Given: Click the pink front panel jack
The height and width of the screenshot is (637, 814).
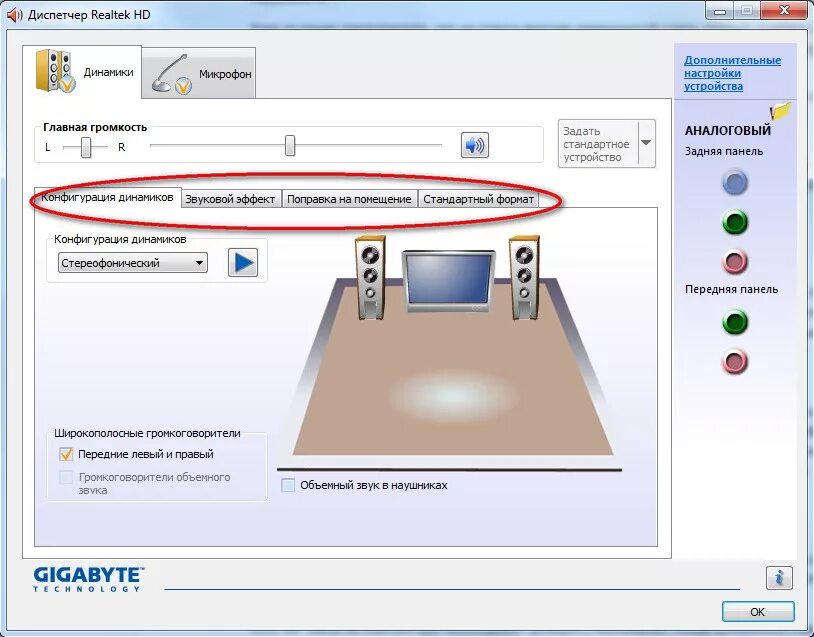Looking at the screenshot, I should pyautogui.click(x=735, y=361).
